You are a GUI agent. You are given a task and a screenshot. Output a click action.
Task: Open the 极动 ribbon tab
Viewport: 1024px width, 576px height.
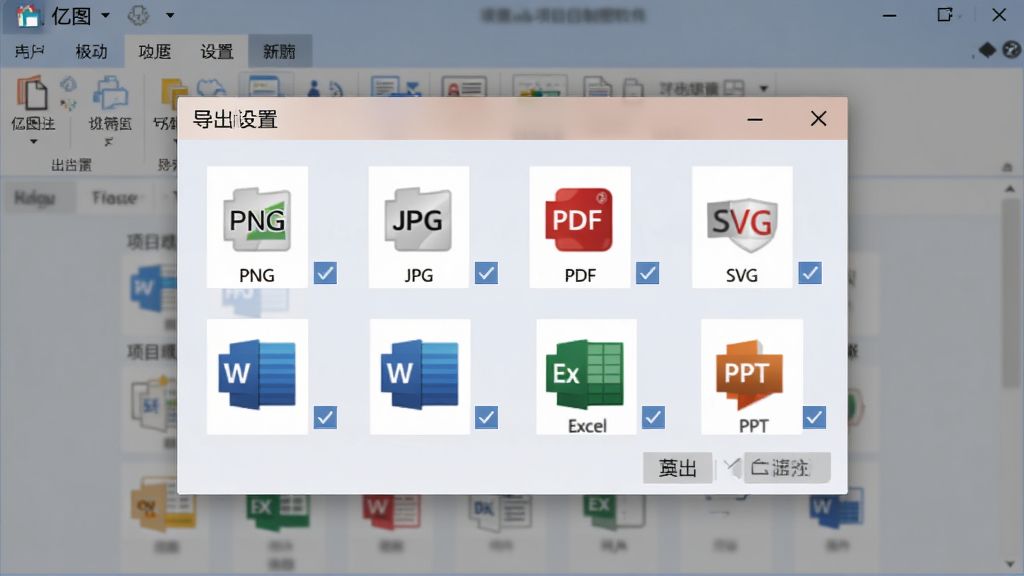pos(91,52)
